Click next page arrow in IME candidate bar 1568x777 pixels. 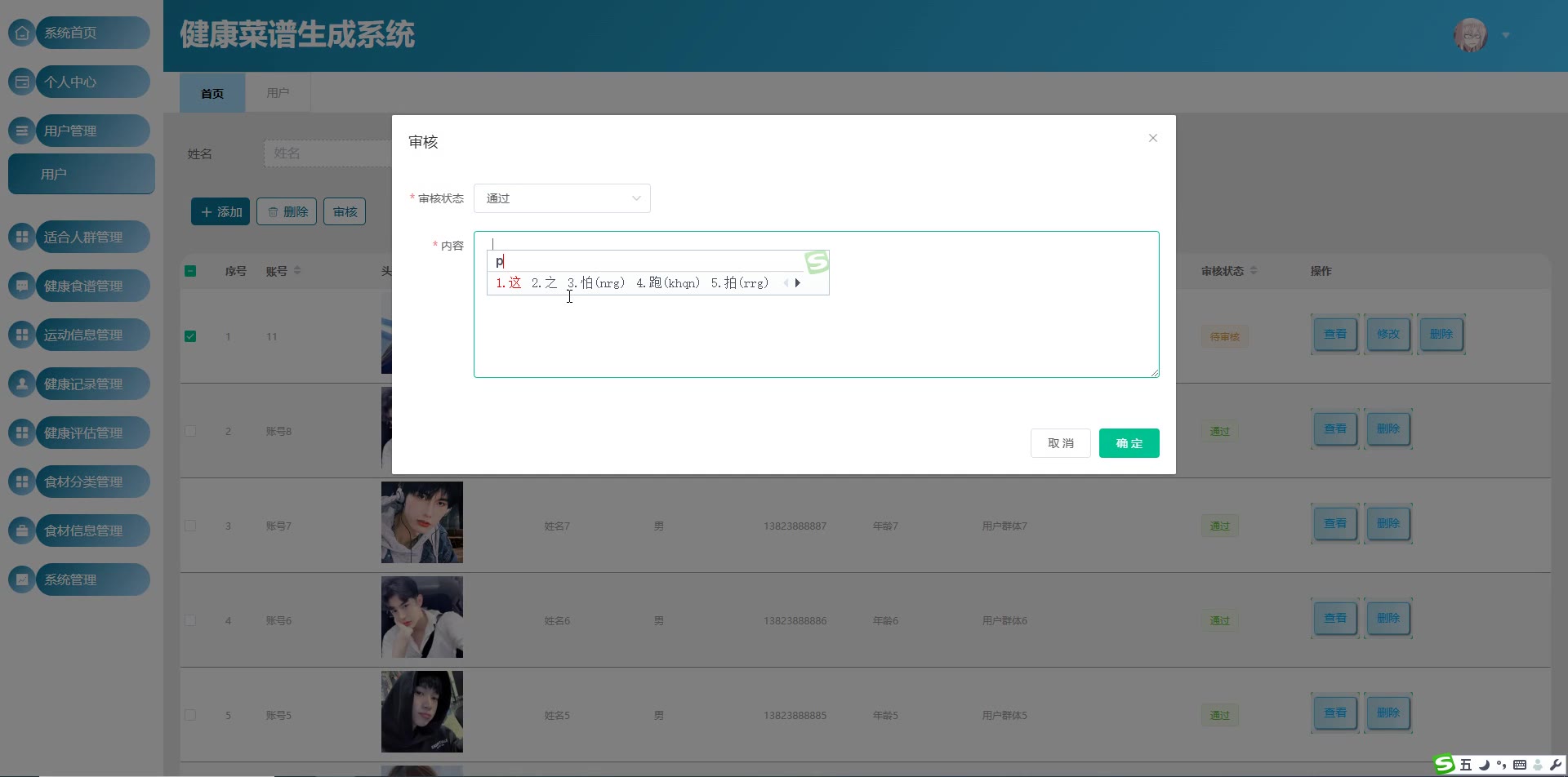tap(798, 283)
